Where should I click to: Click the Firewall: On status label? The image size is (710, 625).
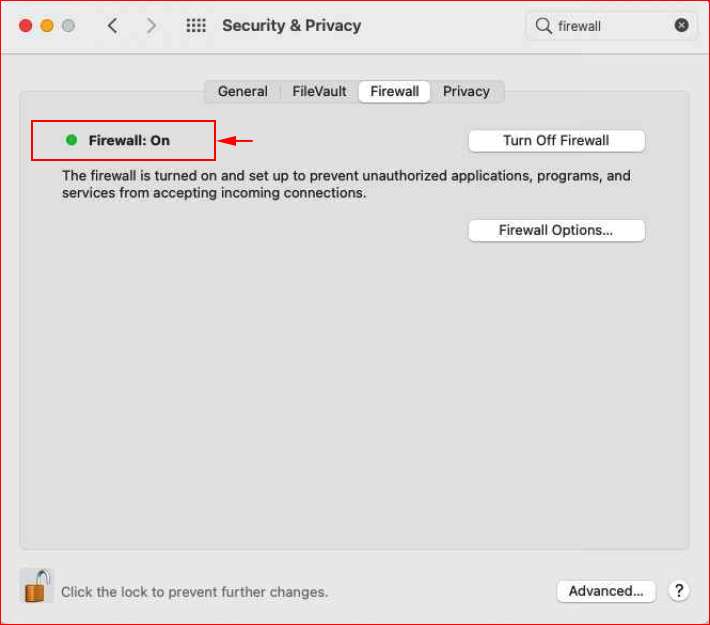click(x=129, y=140)
